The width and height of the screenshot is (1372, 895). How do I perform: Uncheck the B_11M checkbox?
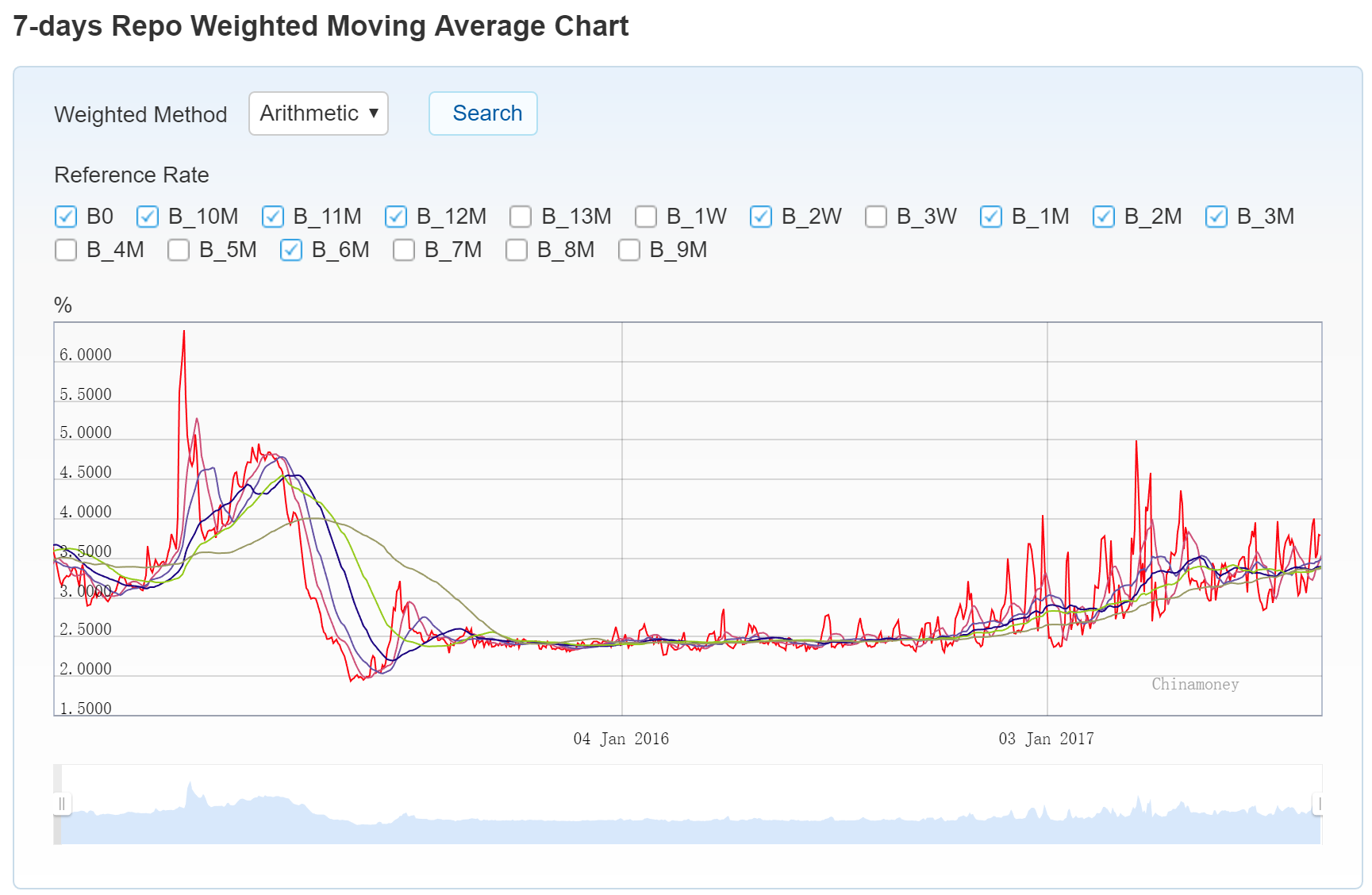(273, 217)
